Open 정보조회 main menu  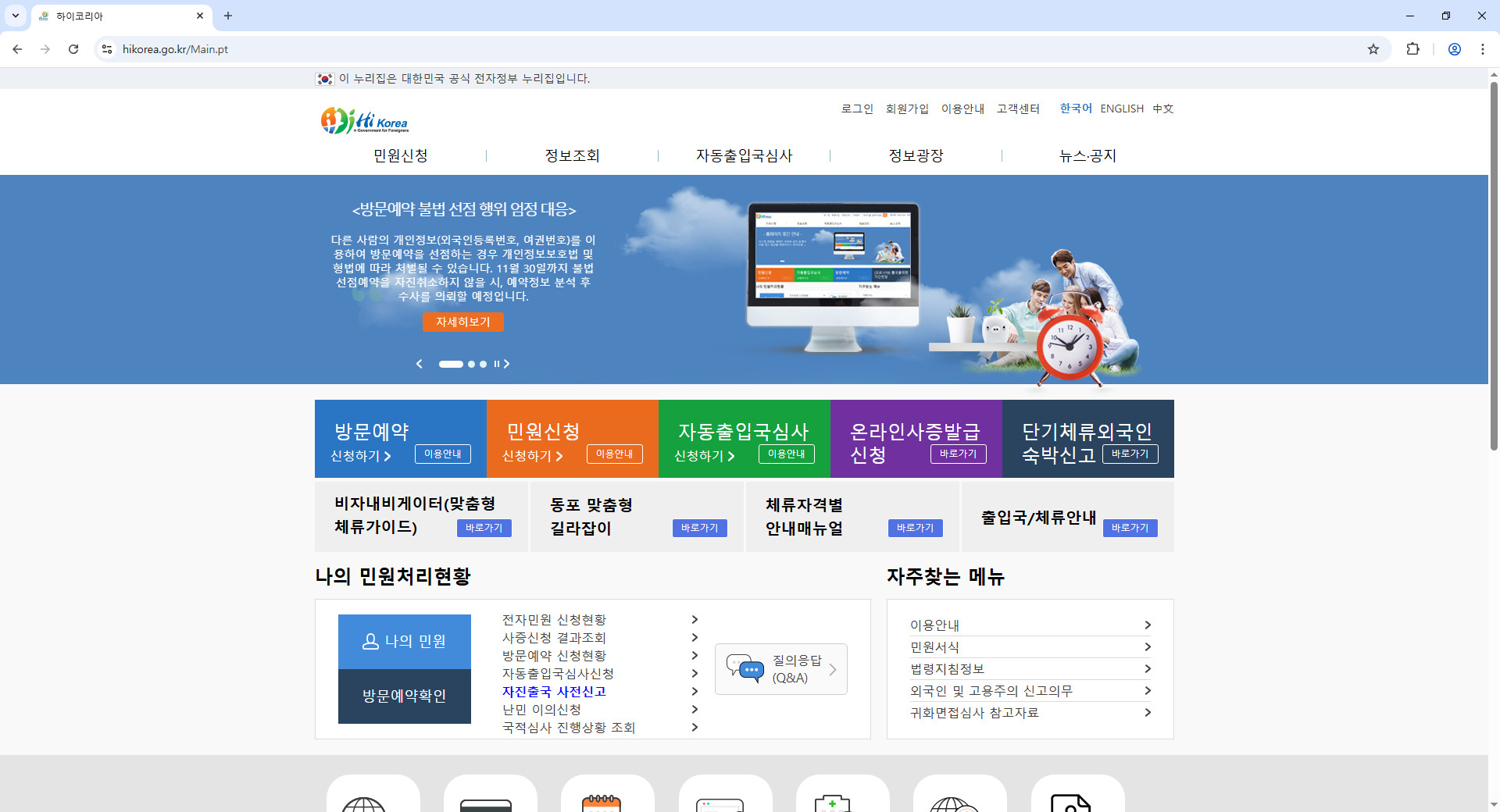(573, 155)
